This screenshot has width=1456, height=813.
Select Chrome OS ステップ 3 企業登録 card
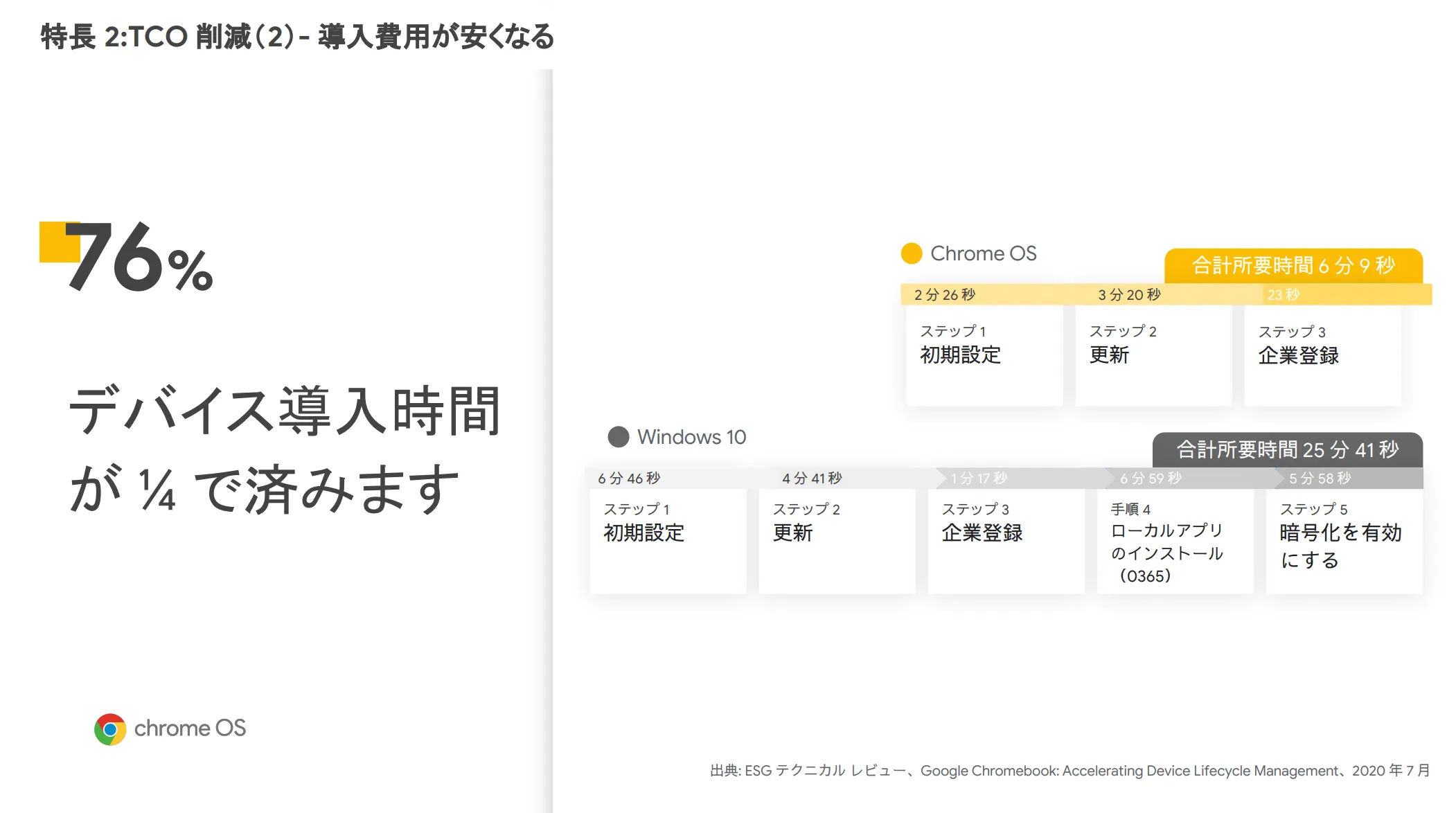pos(1322,355)
